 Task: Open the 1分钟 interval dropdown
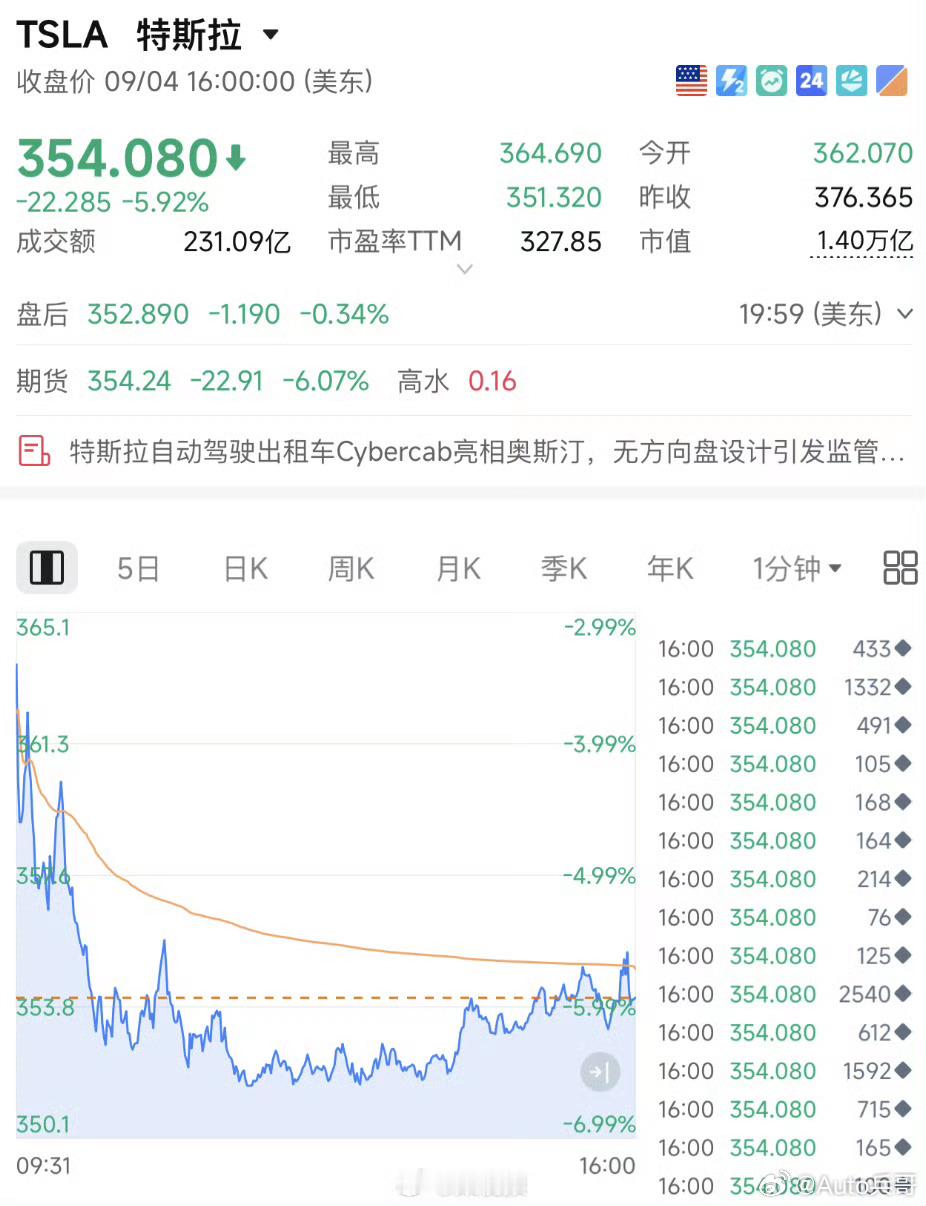pyautogui.click(x=797, y=569)
